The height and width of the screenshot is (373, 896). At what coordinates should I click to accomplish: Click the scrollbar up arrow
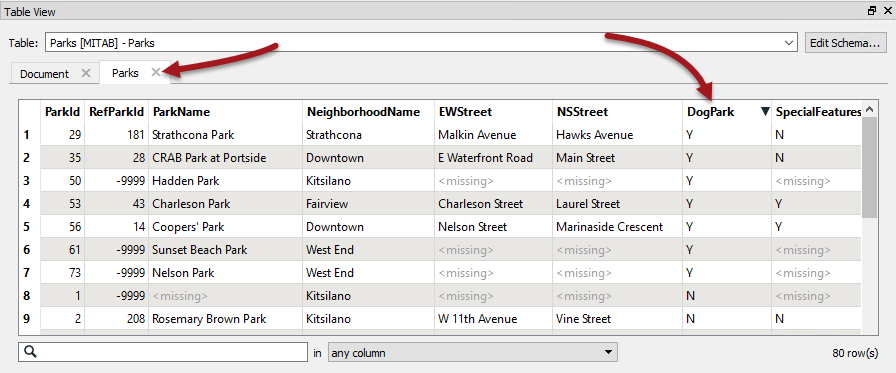click(869, 109)
